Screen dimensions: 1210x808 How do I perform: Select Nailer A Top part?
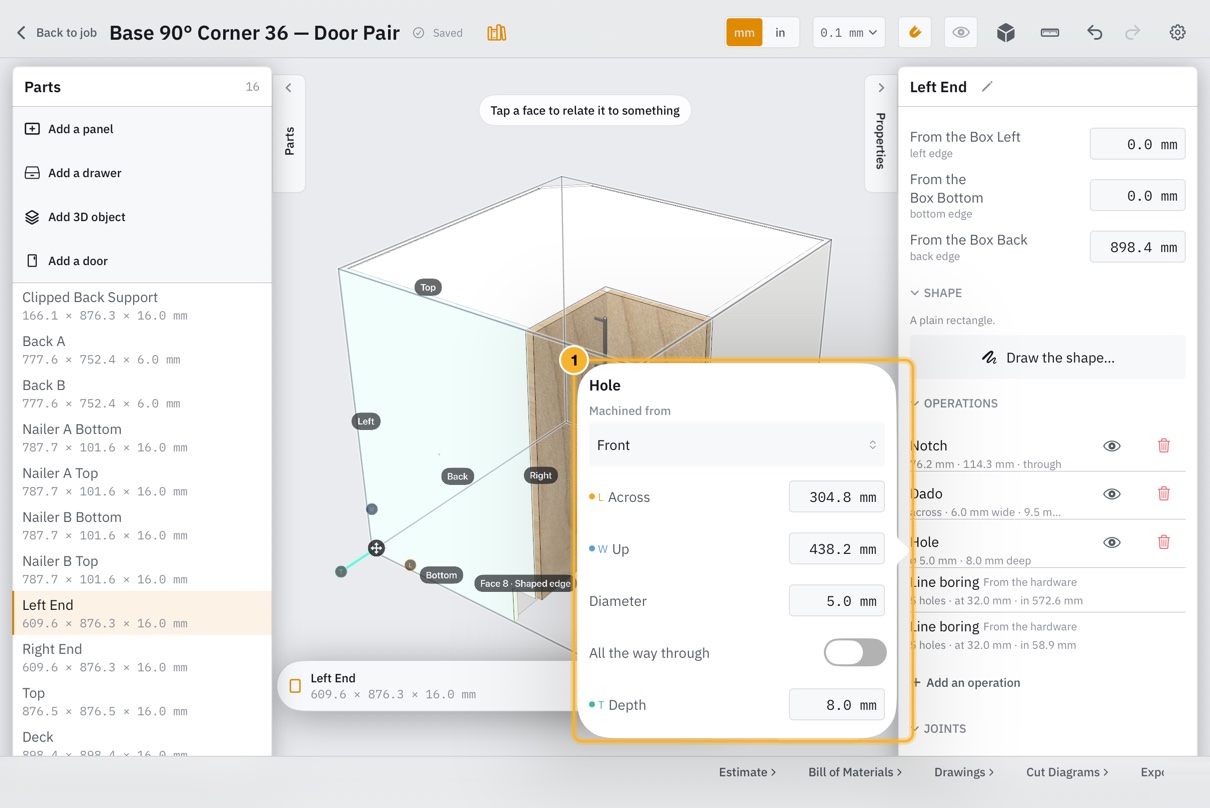[142, 481]
